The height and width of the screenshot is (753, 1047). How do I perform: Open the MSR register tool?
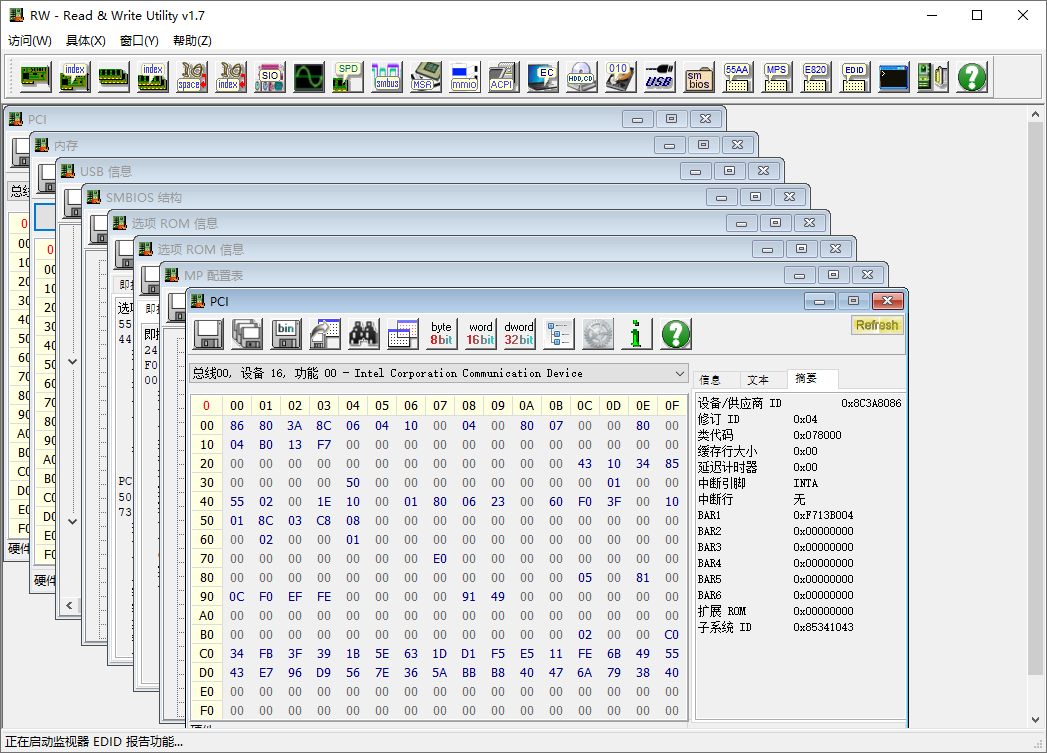(x=426, y=77)
